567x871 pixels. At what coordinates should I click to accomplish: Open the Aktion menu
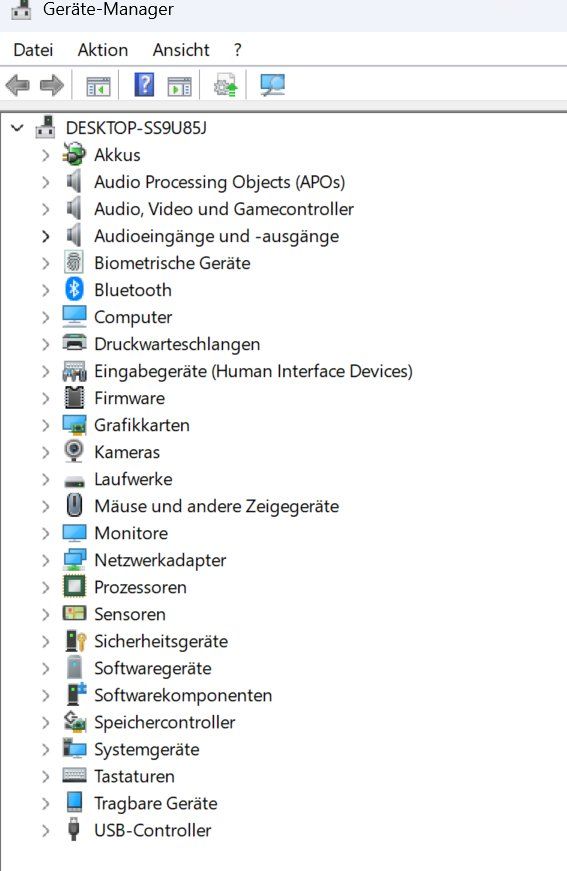coord(103,50)
